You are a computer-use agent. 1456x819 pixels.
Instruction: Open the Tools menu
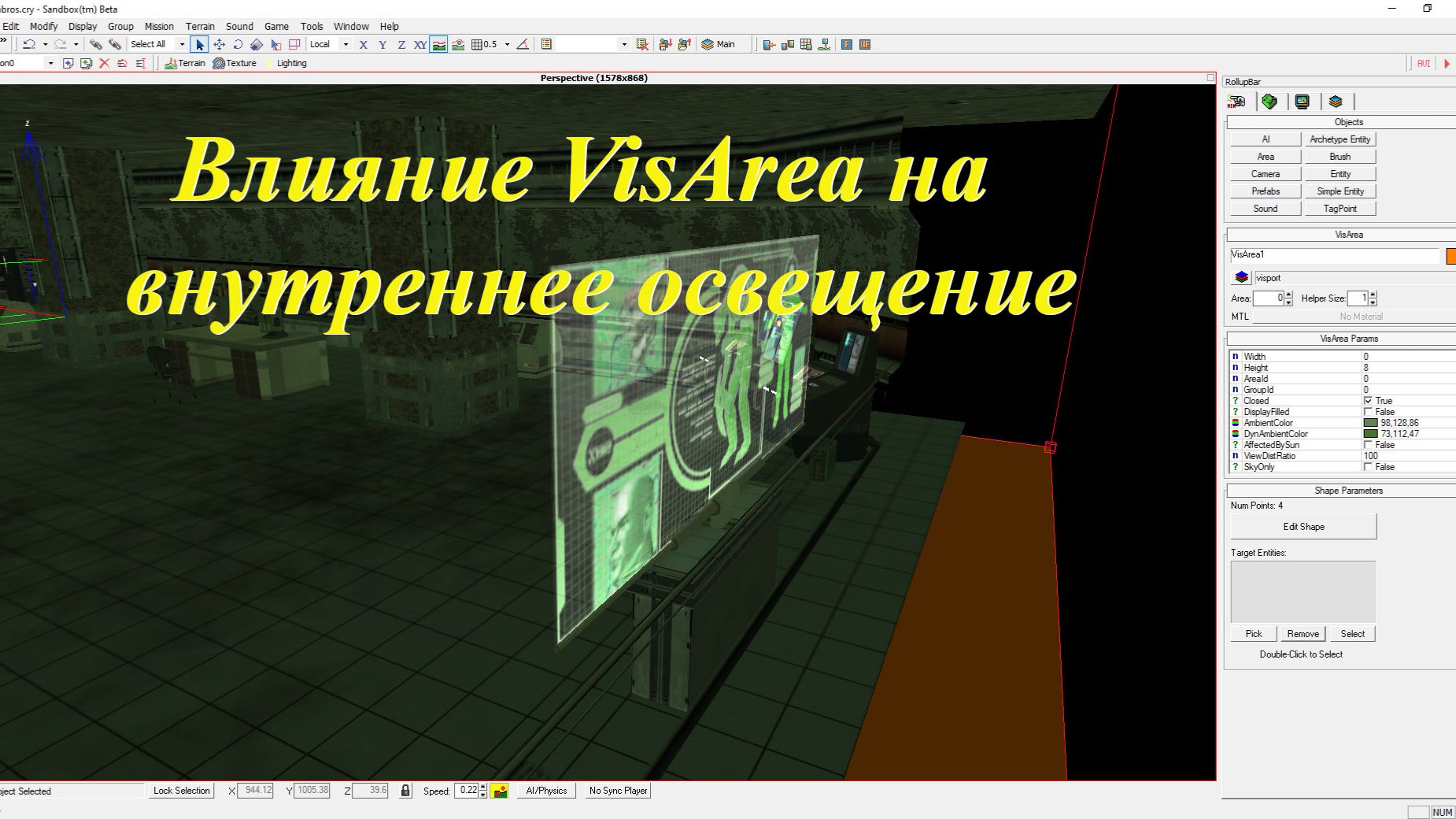[312, 26]
